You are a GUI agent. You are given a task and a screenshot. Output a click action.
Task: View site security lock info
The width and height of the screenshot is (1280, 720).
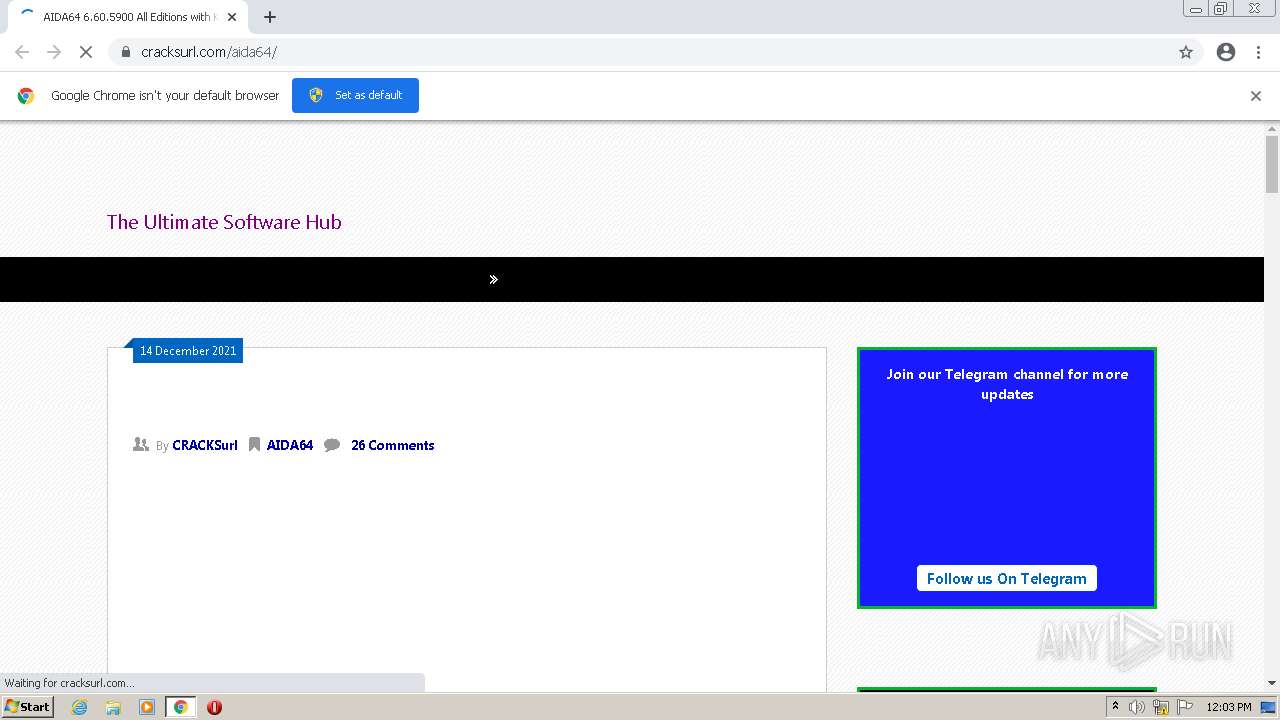pyautogui.click(x=126, y=52)
